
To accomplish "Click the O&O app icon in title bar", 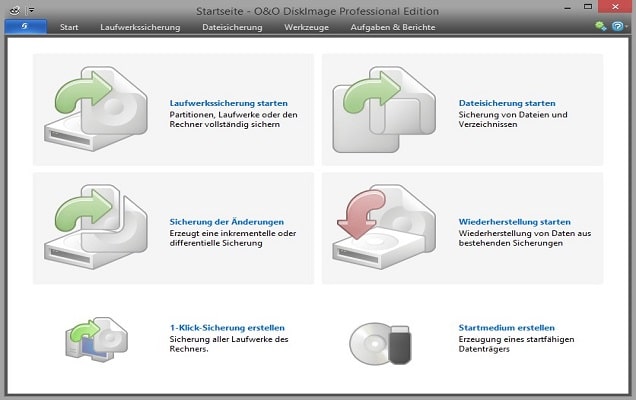I will pos(14,10).
